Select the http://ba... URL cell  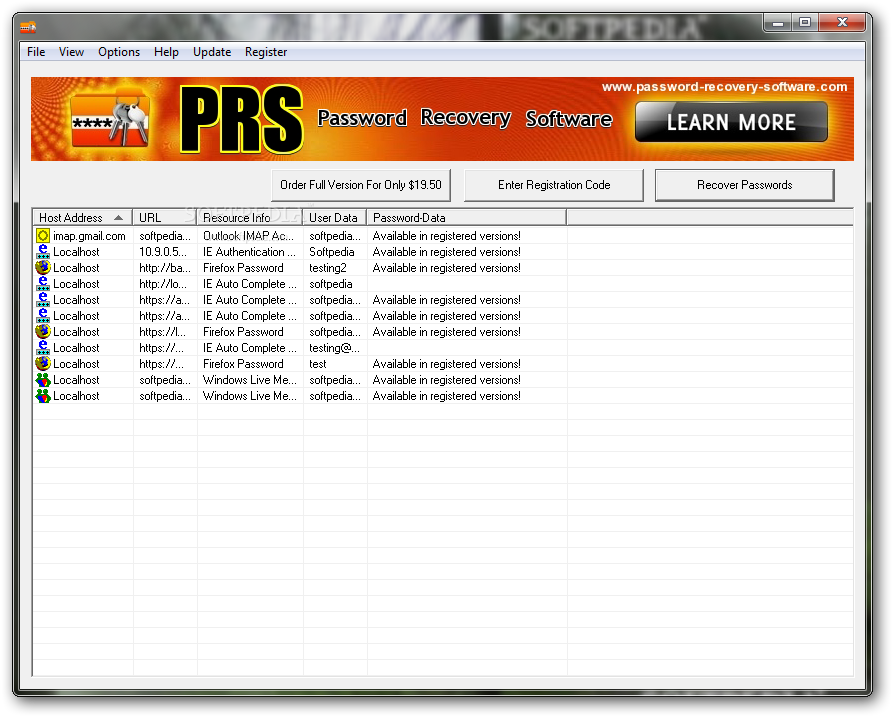(x=165, y=268)
